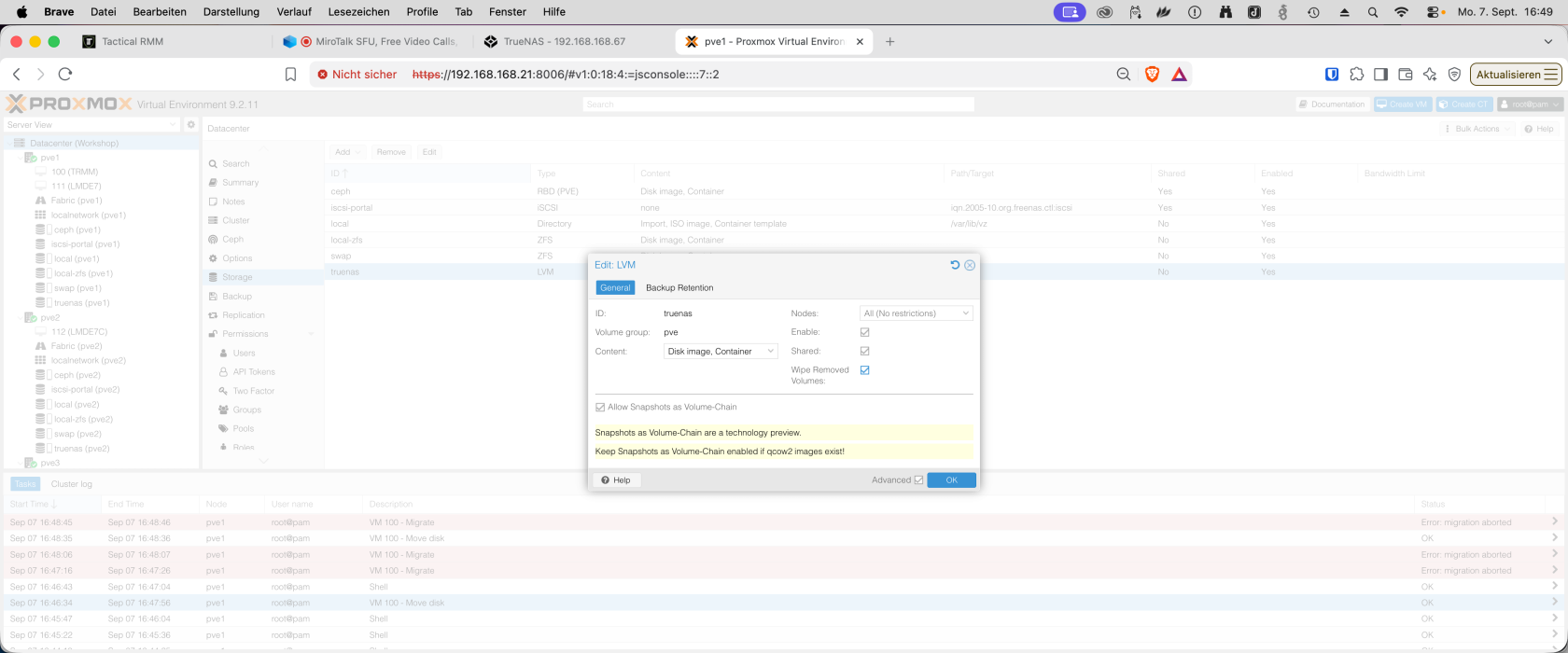Screen dimensions: 1568x653
Task: Open macOS Spotlight search
Action: pos(1373,12)
